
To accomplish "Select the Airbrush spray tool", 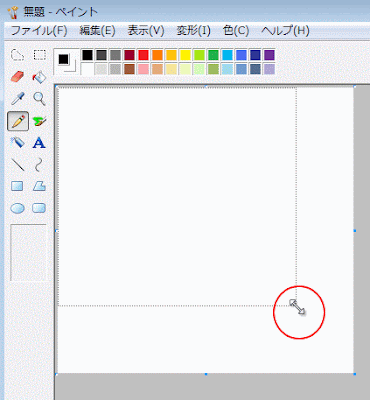I will pyautogui.click(x=17, y=143).
